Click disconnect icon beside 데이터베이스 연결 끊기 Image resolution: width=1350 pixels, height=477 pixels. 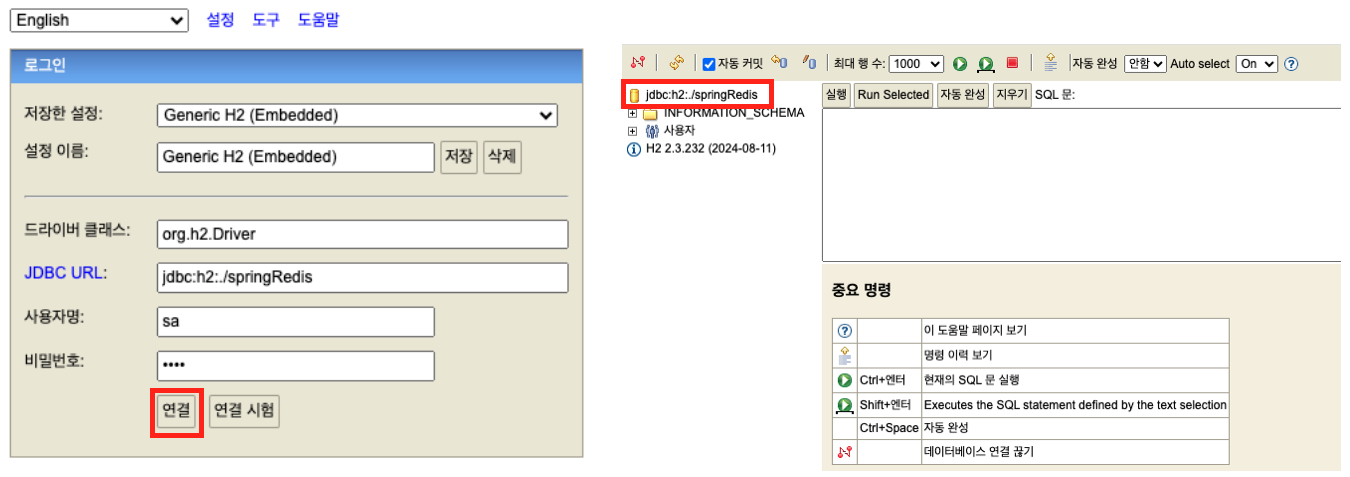pos(844,452)
